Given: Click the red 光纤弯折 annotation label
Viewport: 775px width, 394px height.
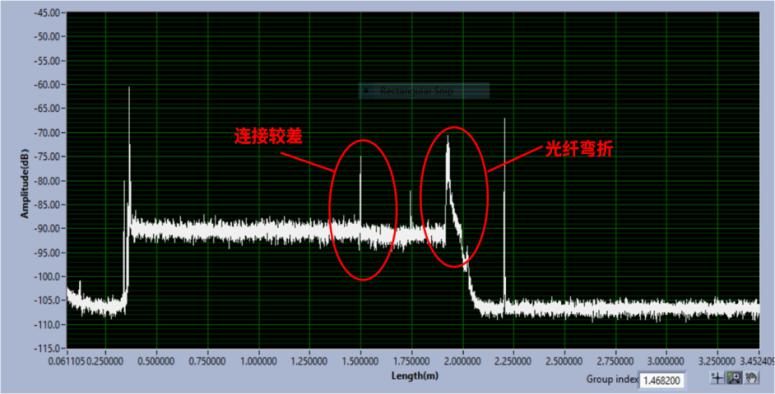Looking at the screenshot, I should 579,149.
